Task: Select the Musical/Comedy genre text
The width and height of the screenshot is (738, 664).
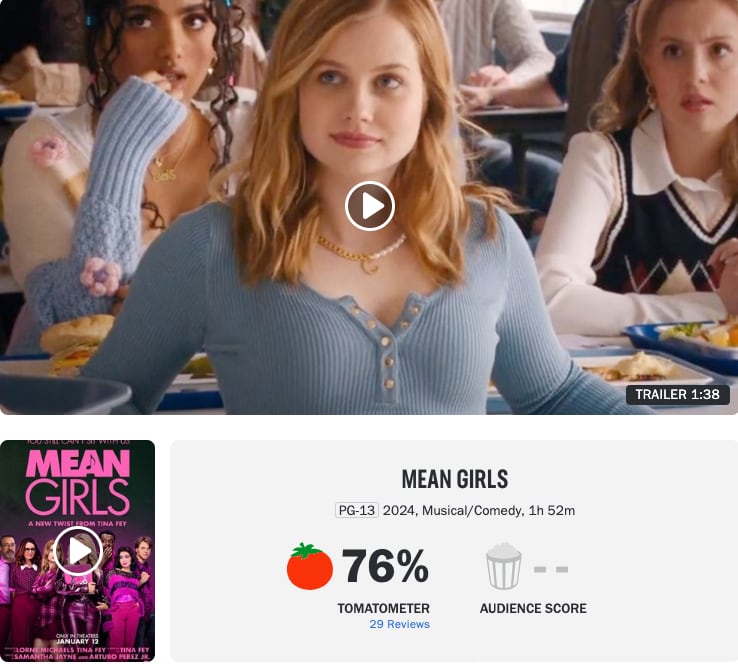Action: tap(472, 511)
